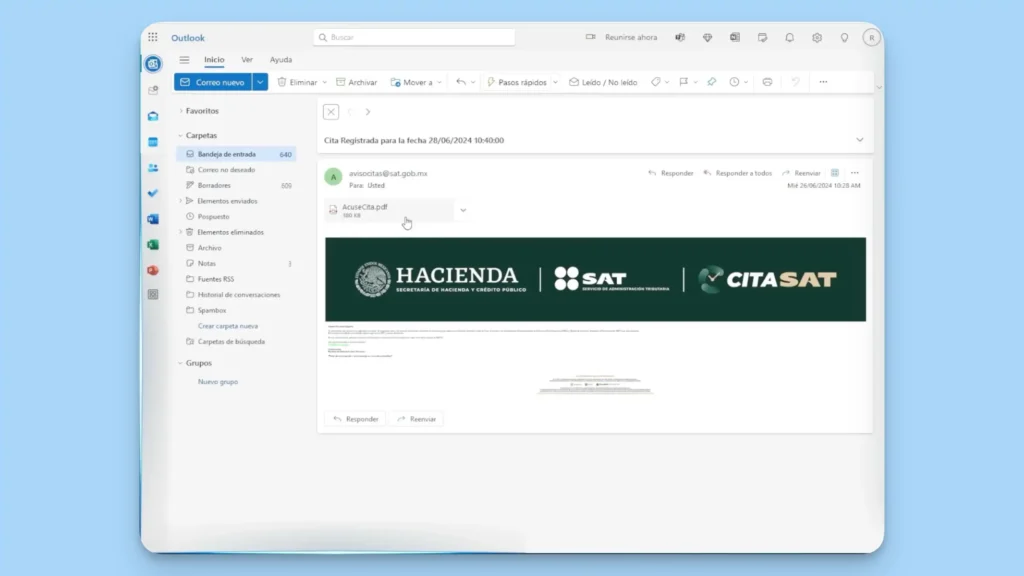The image size is (1024, 576).
Task: Collapse the Carpetas section
Action: coord(181,135)
